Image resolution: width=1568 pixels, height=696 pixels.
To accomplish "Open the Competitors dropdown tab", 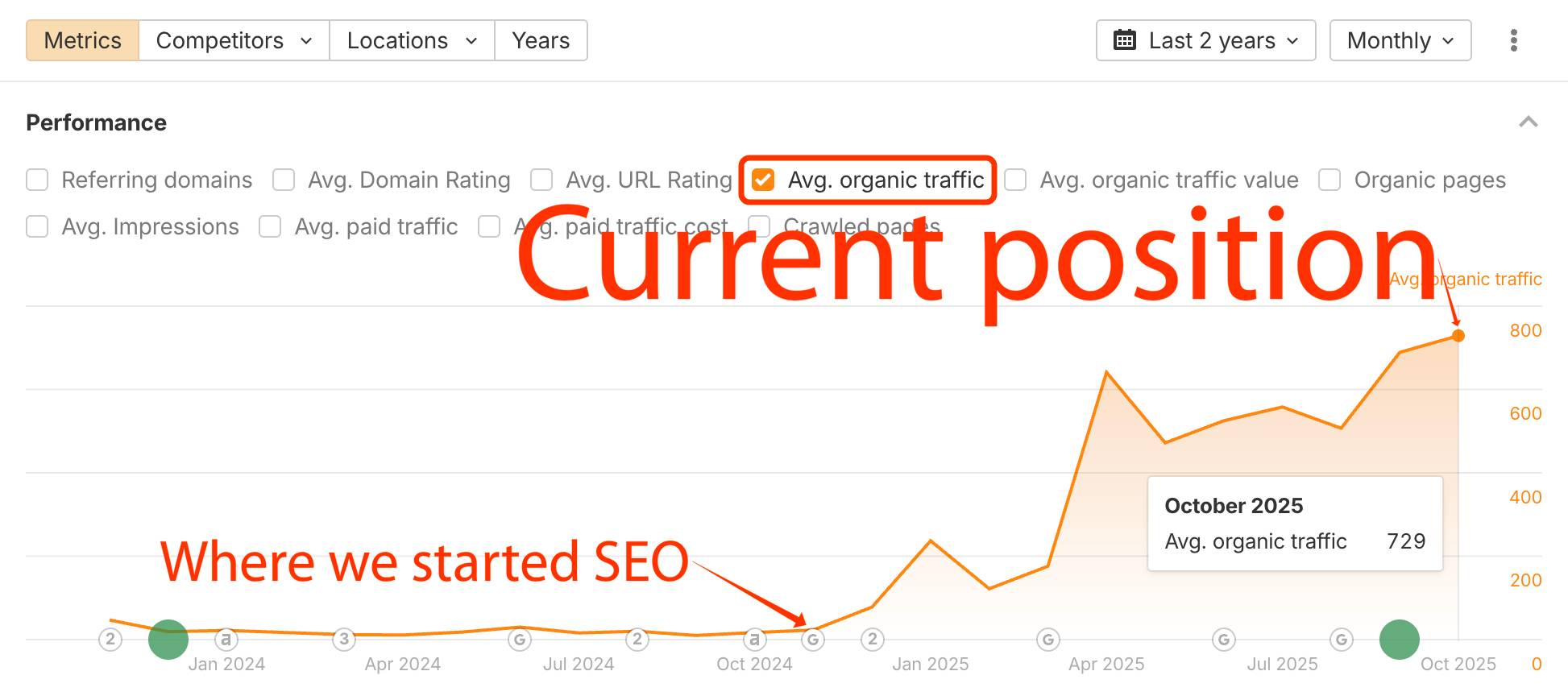I will coord(234,40).
